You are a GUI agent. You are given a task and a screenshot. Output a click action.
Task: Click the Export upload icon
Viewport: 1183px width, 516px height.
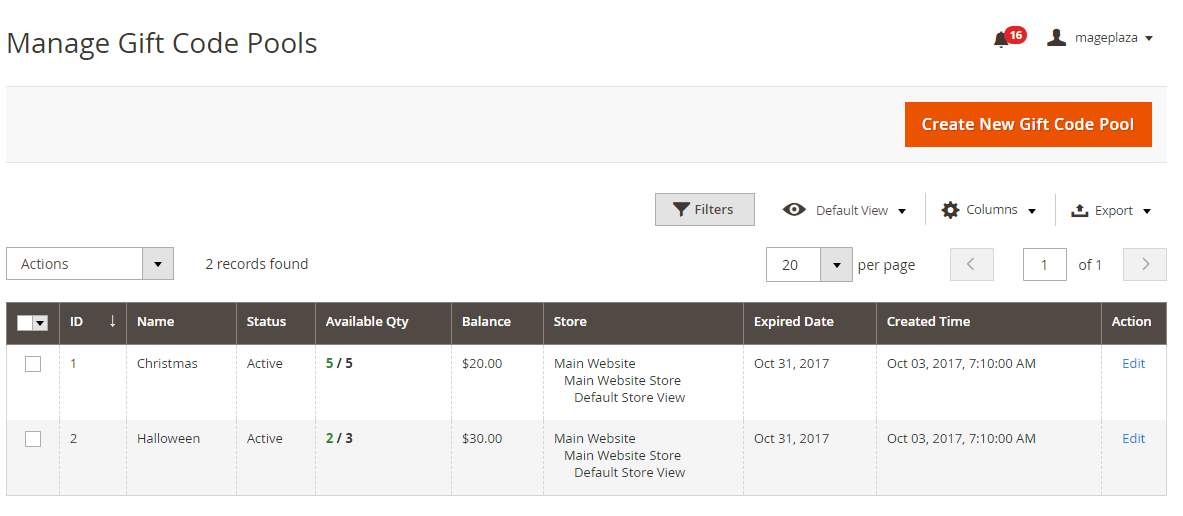click(1079, 211)
